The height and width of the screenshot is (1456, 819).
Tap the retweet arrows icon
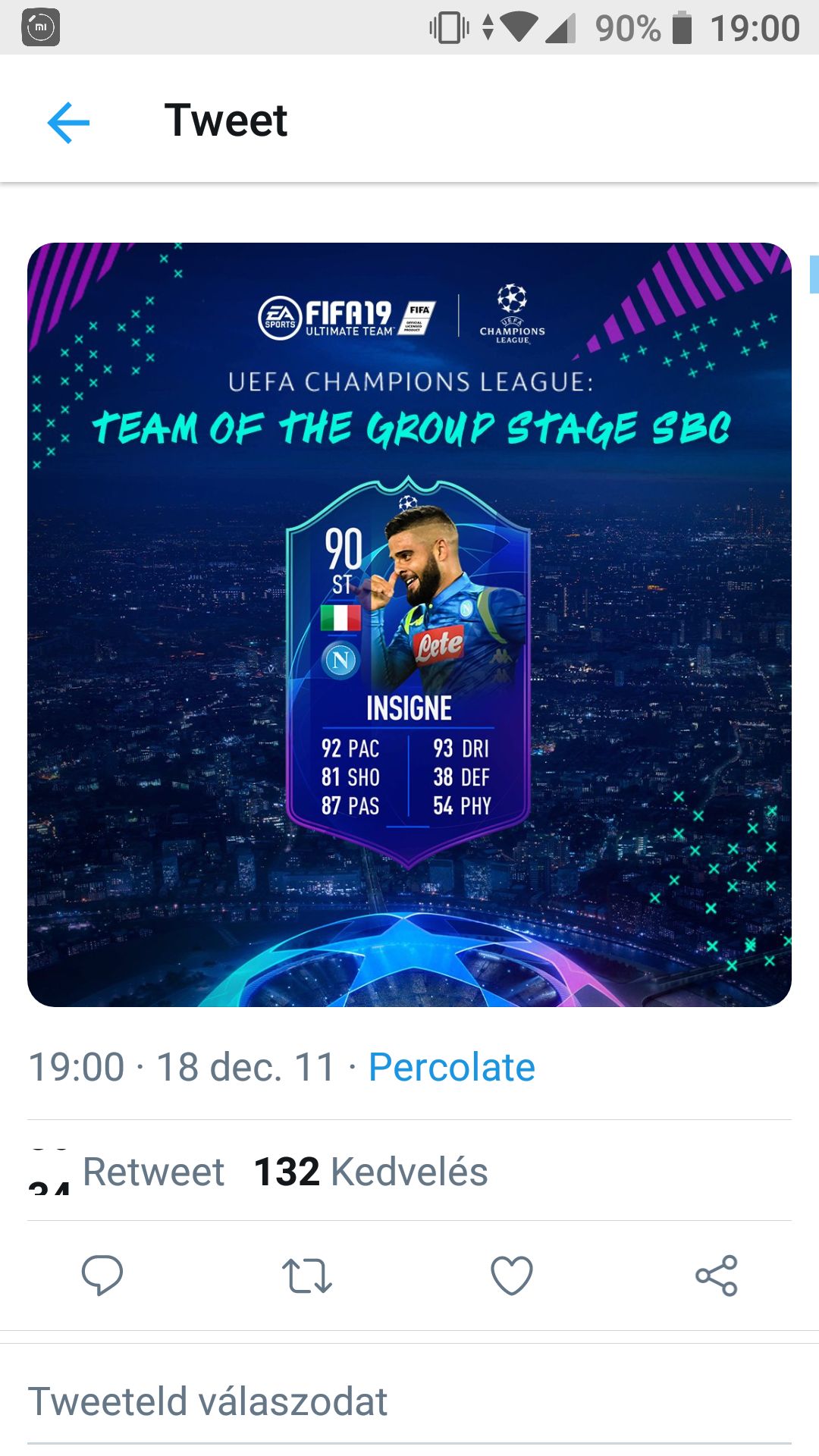(x=307, y=1276)
